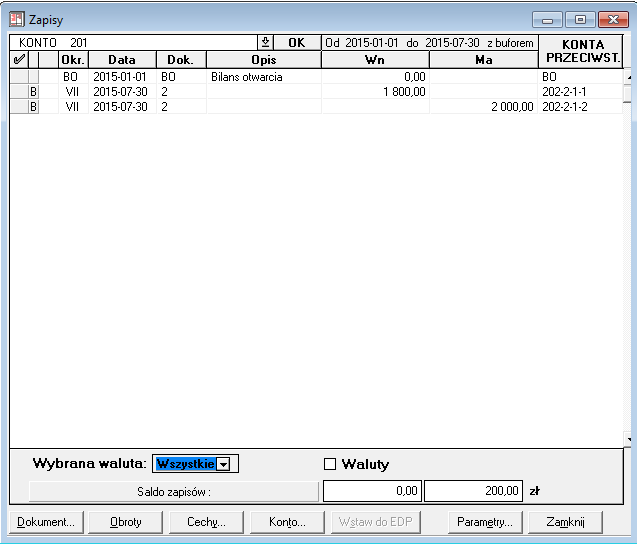Click the scrollbar up arrow of the list
The image size is (637, 544).
click(x=628, y=76)
